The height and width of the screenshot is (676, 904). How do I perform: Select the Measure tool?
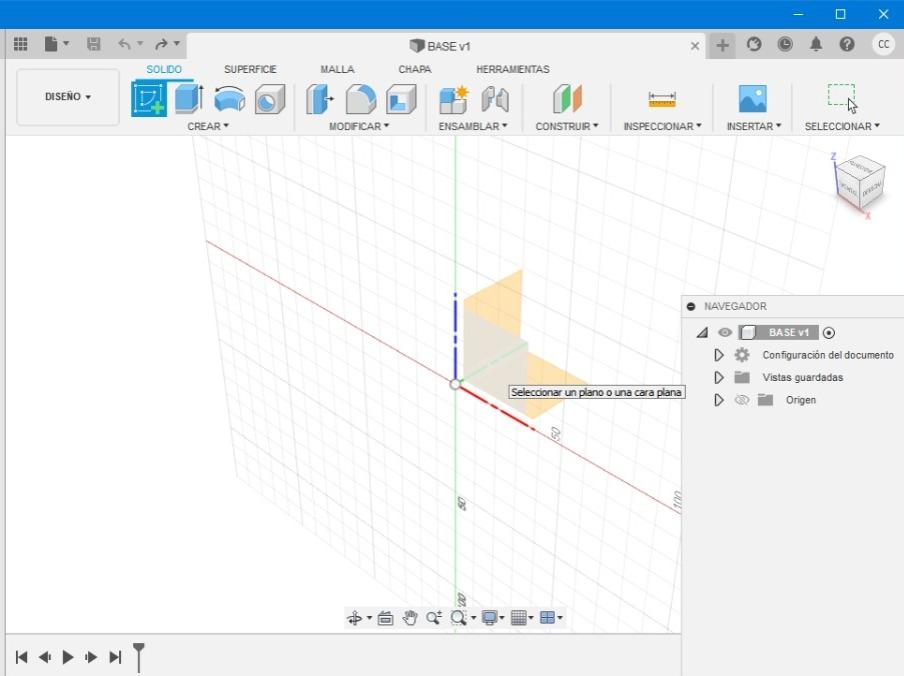662,100
